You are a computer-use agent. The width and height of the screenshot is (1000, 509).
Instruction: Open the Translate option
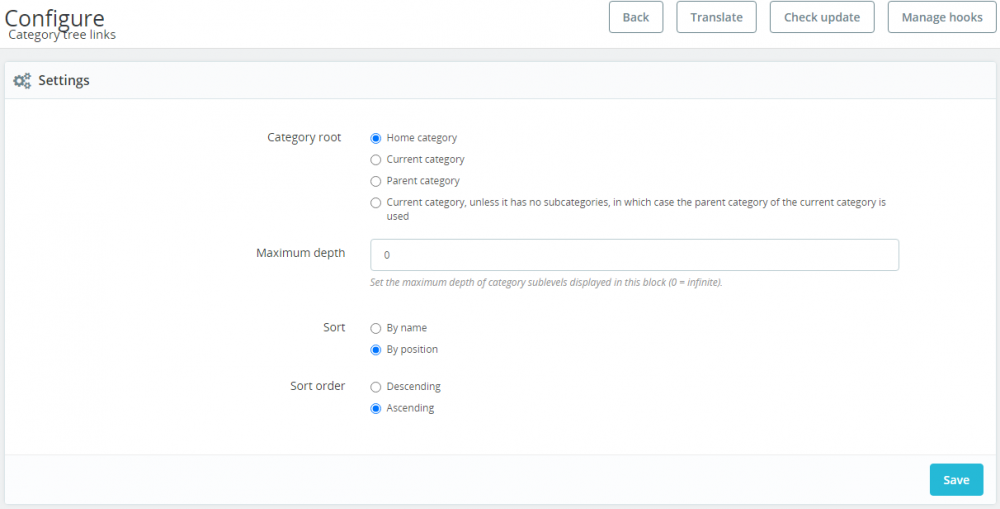click(716, 17)
